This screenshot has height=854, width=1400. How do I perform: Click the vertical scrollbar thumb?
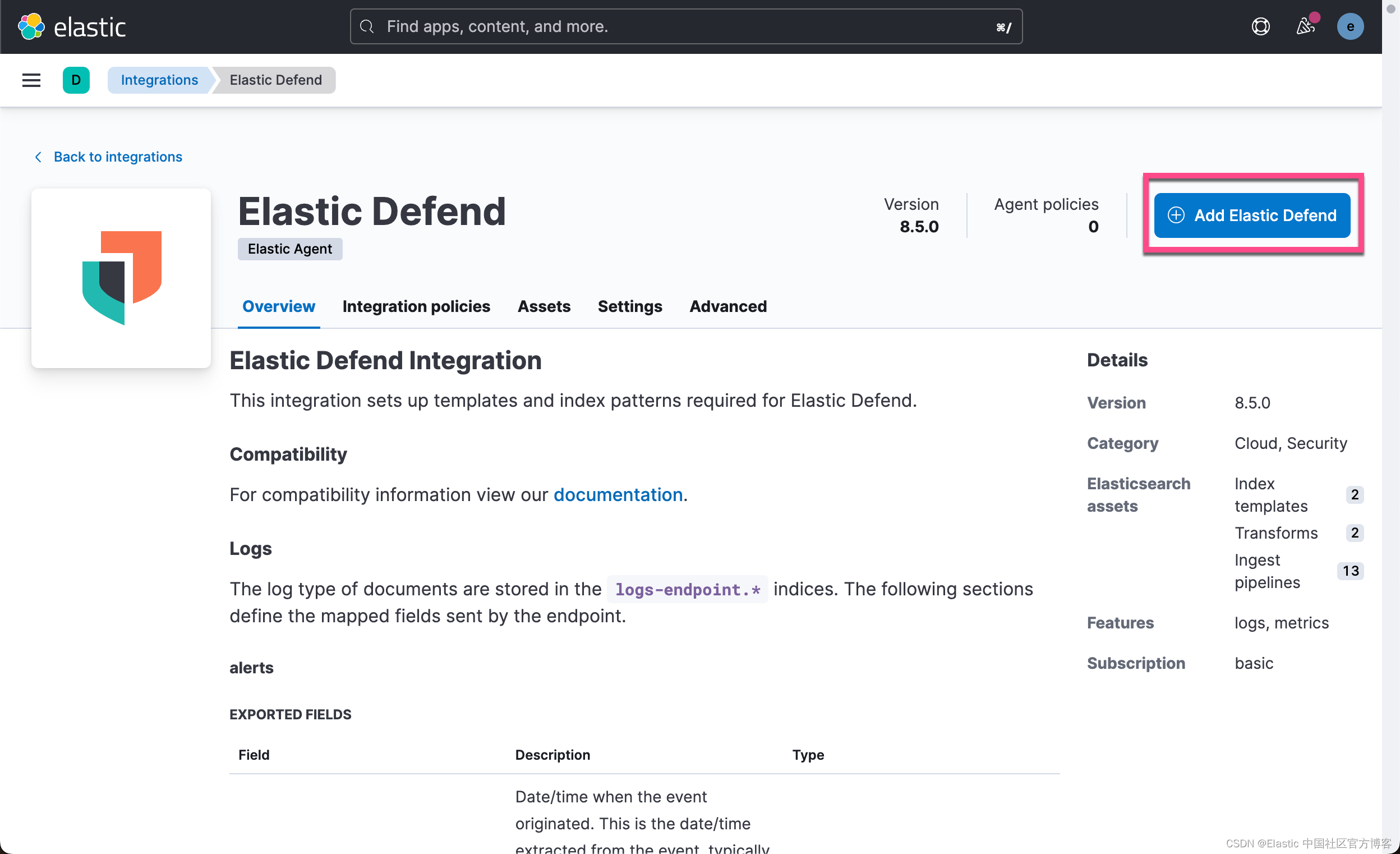click(1391, 8)
